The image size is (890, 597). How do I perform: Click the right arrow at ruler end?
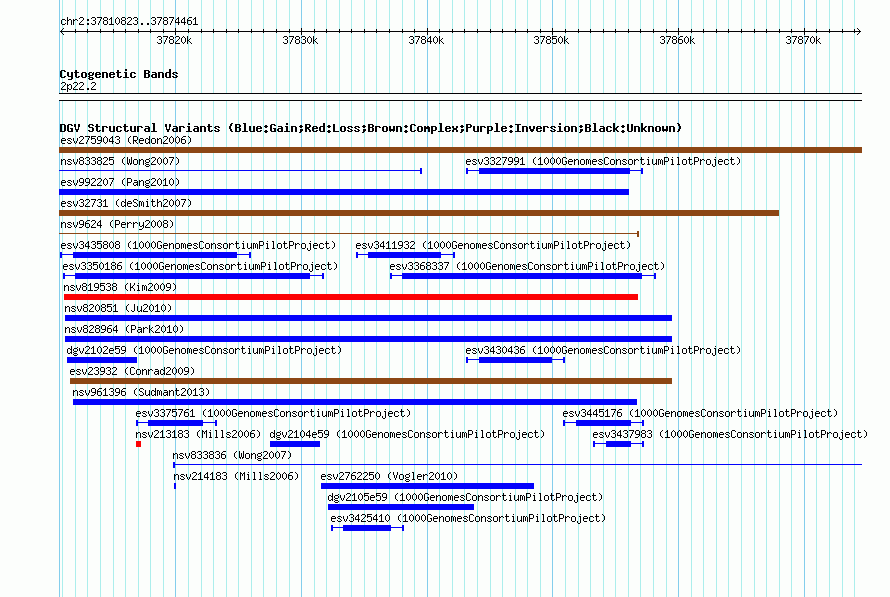pyautogui.click(x=858, y=31)
